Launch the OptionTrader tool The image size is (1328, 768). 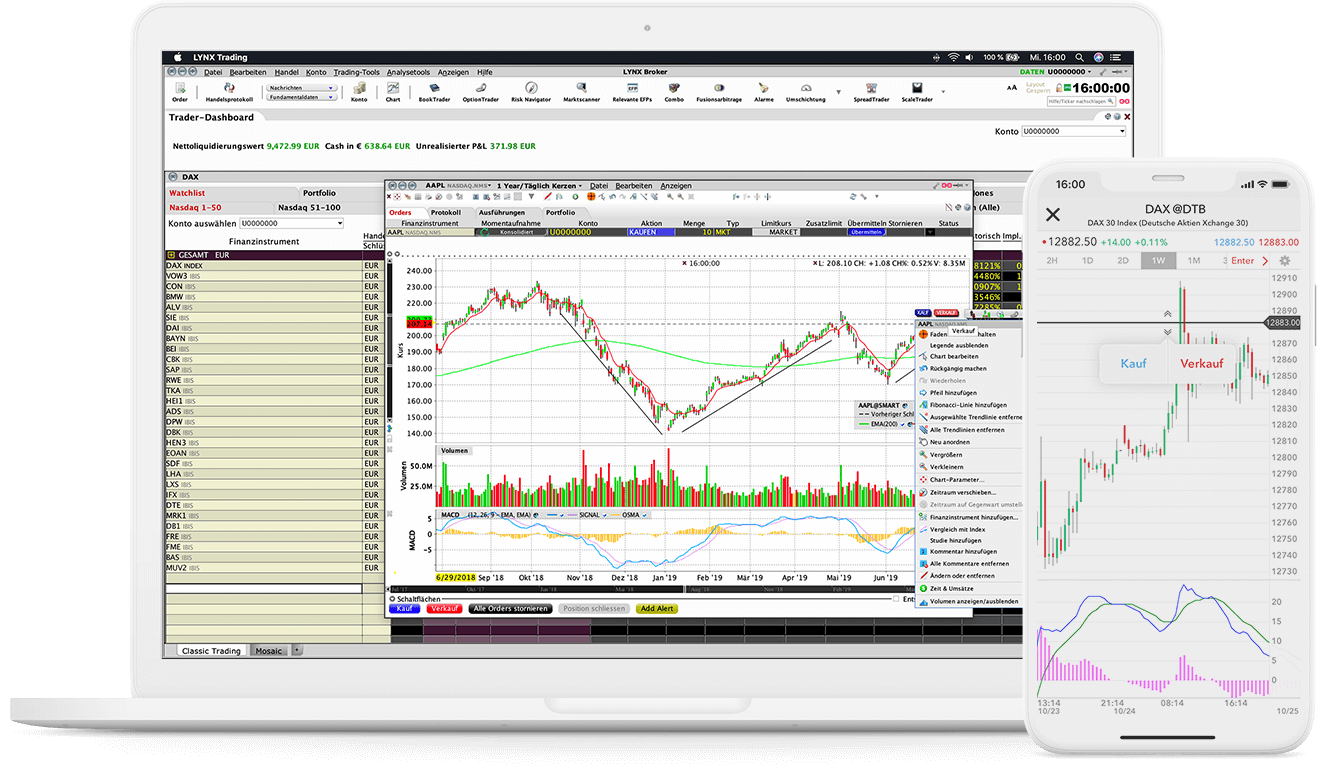pos(480,91)
